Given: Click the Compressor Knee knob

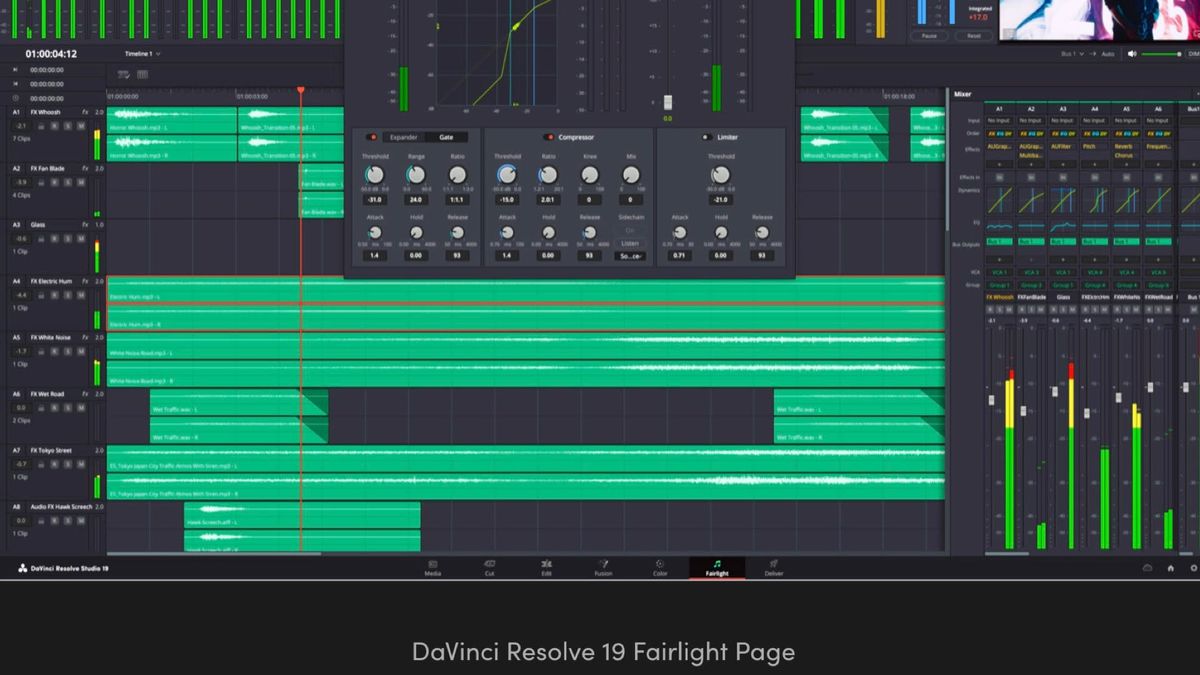Looking at the screenshot, I should click(590, 175).
